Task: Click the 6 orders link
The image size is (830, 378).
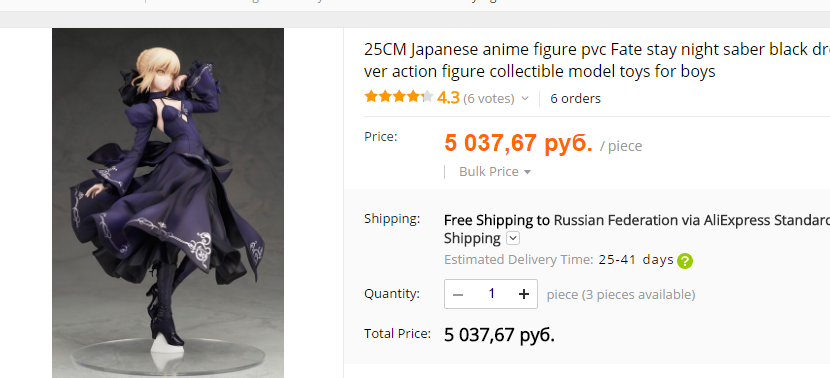Action: point(575,98)
